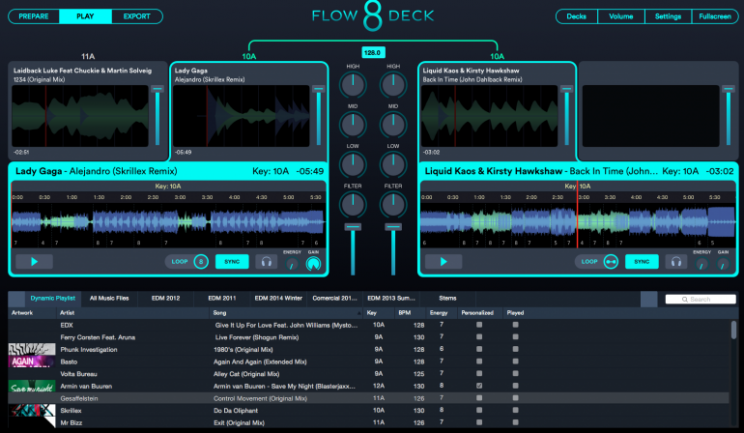Click headphone cue icon on right deck
The height and width of the screenshot is (433, 744).
coord(676,262)
